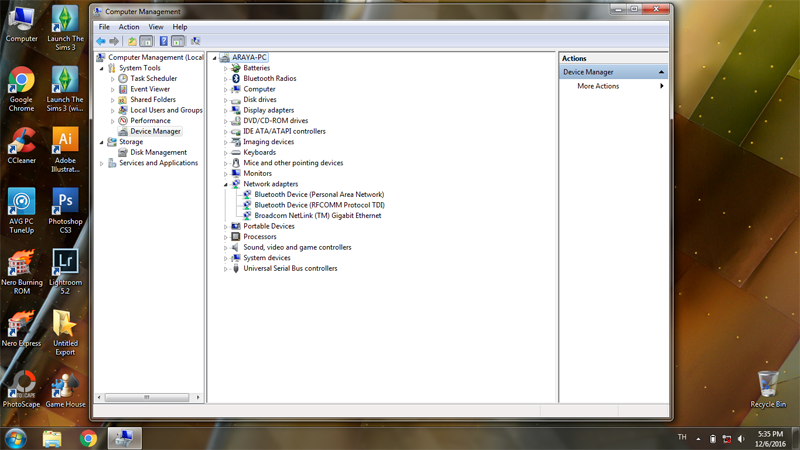
Task: Open the Google Chrome desktop shortcut
Action: [x=21, y=89]
